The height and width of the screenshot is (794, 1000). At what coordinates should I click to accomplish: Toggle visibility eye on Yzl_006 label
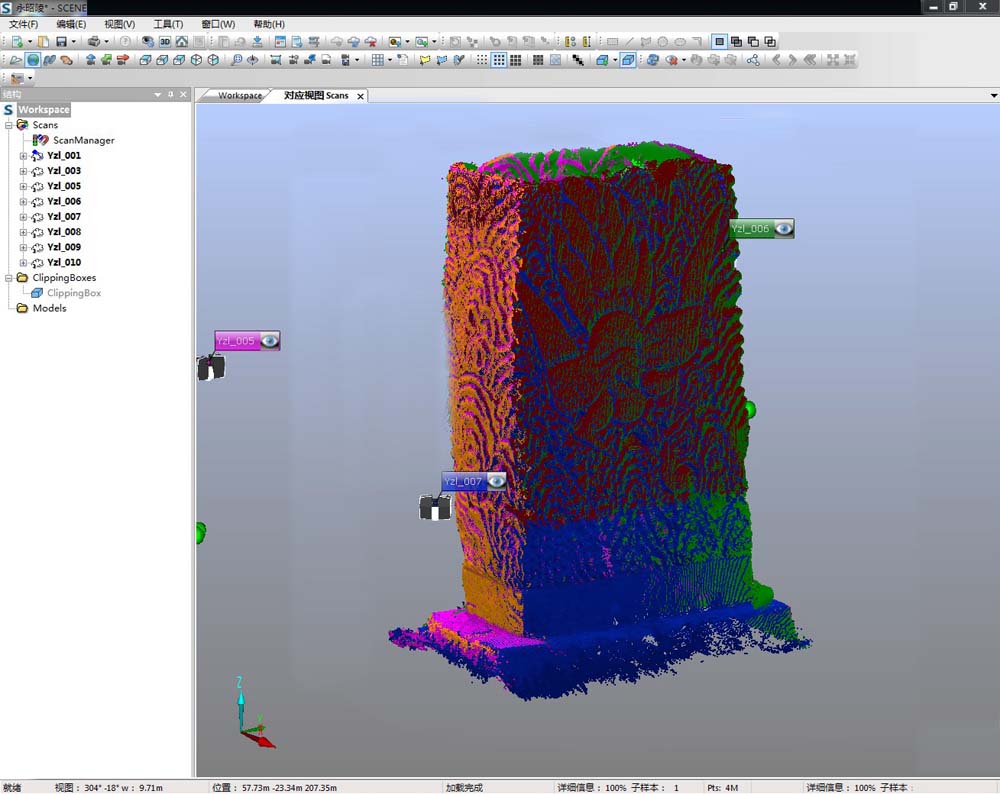pos(784,229)
